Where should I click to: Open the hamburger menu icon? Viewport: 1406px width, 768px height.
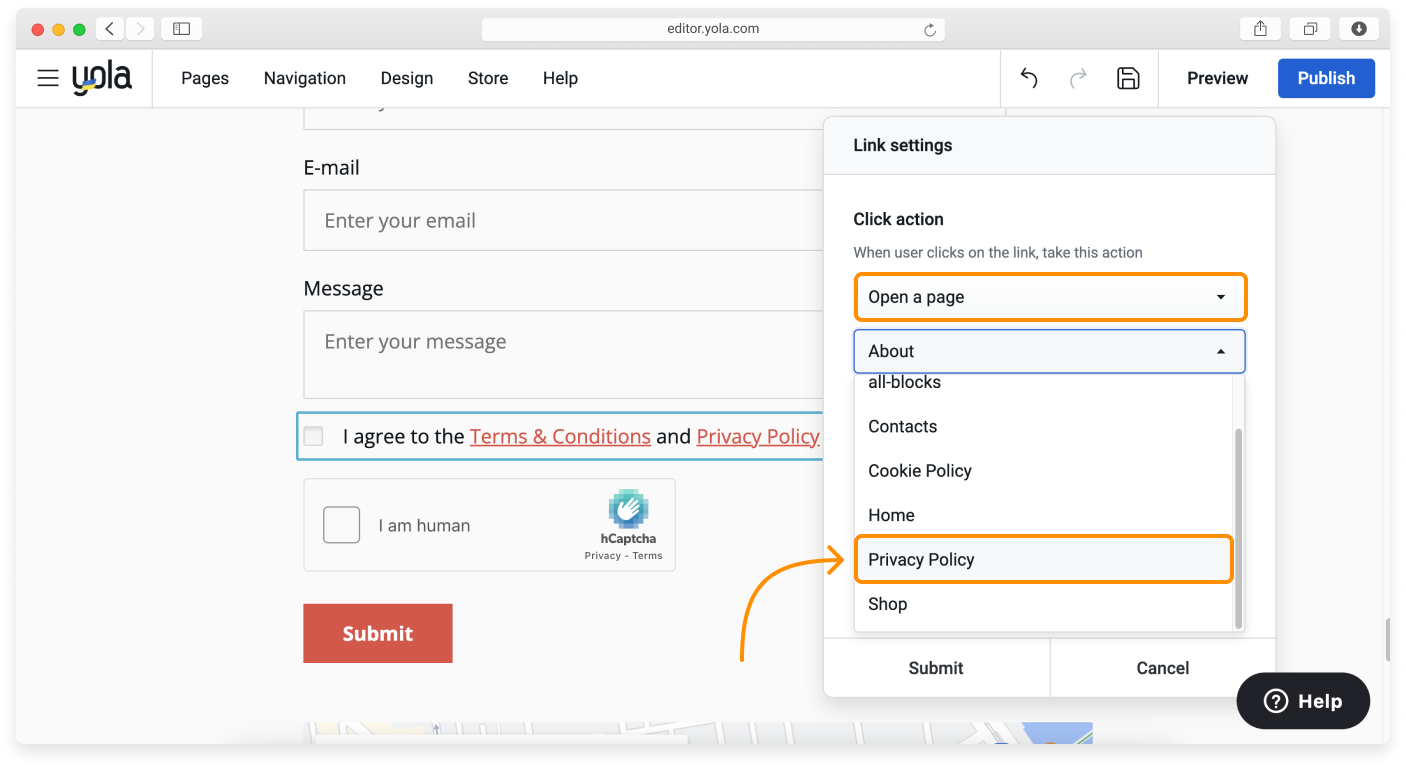[x=48, y=78]
